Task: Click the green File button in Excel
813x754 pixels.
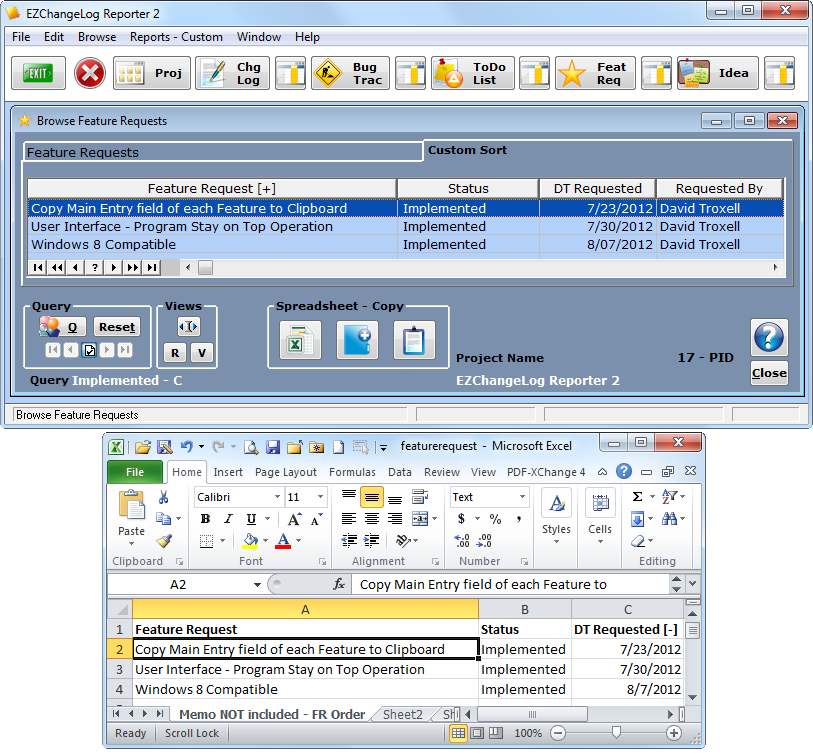Action: tap(135, 472)
